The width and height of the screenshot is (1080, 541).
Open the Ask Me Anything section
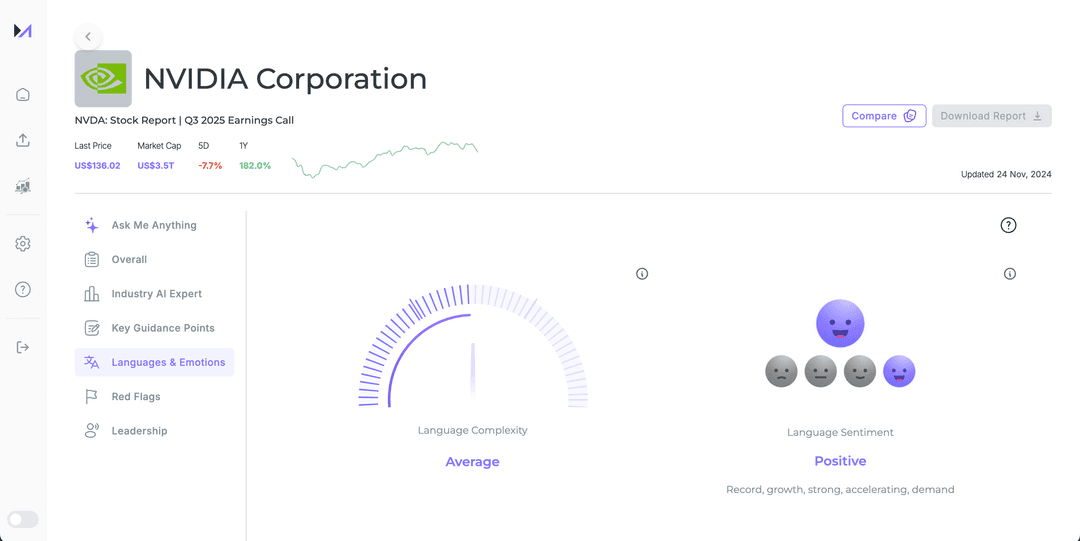coord(154,225)
